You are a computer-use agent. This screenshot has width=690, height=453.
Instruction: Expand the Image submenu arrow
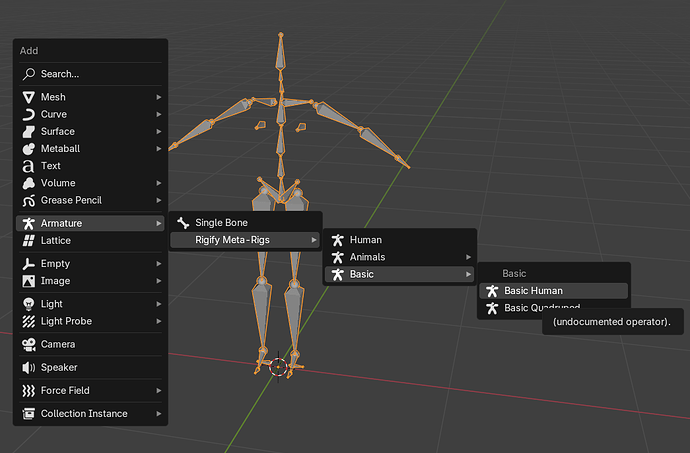pos(159,280)
